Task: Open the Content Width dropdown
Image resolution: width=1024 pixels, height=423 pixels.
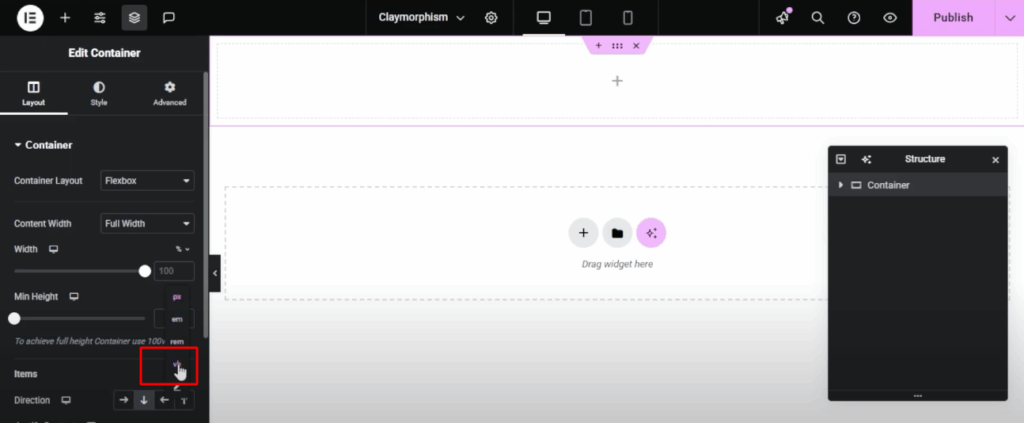Action: (147, 223)
